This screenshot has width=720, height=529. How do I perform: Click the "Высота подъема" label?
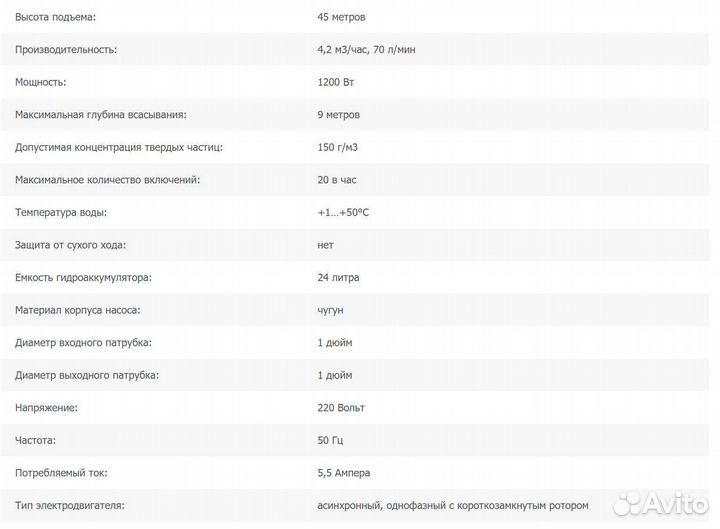[x=63, y=17]
